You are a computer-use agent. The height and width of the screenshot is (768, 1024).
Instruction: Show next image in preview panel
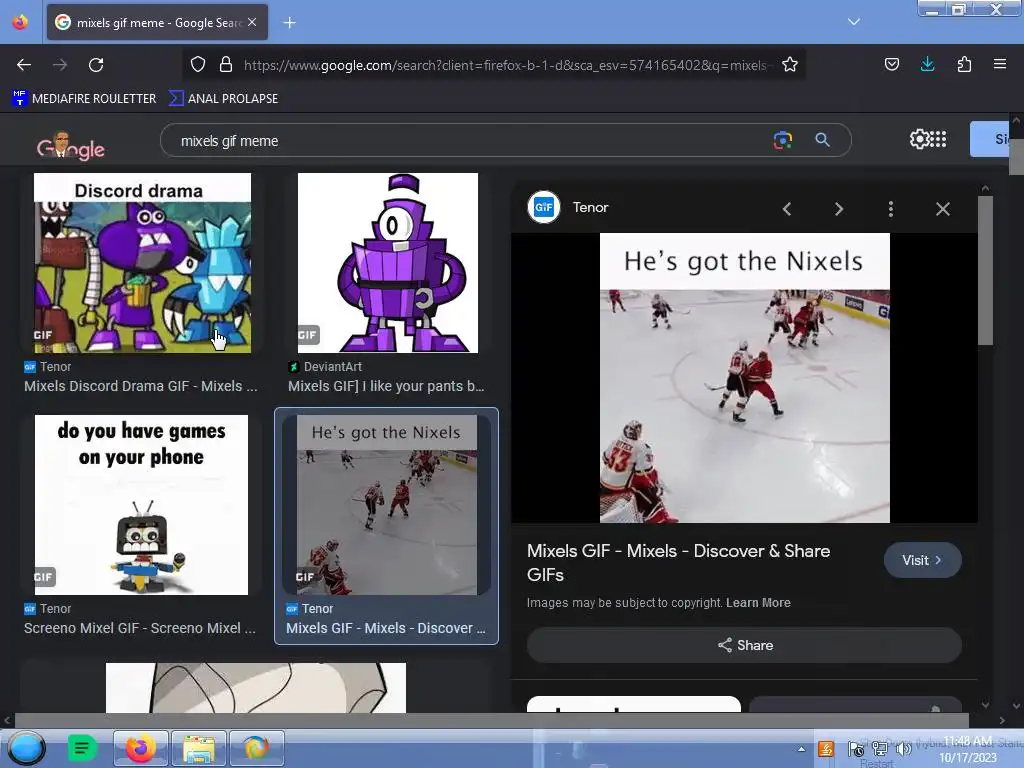(x=839, y=209)
